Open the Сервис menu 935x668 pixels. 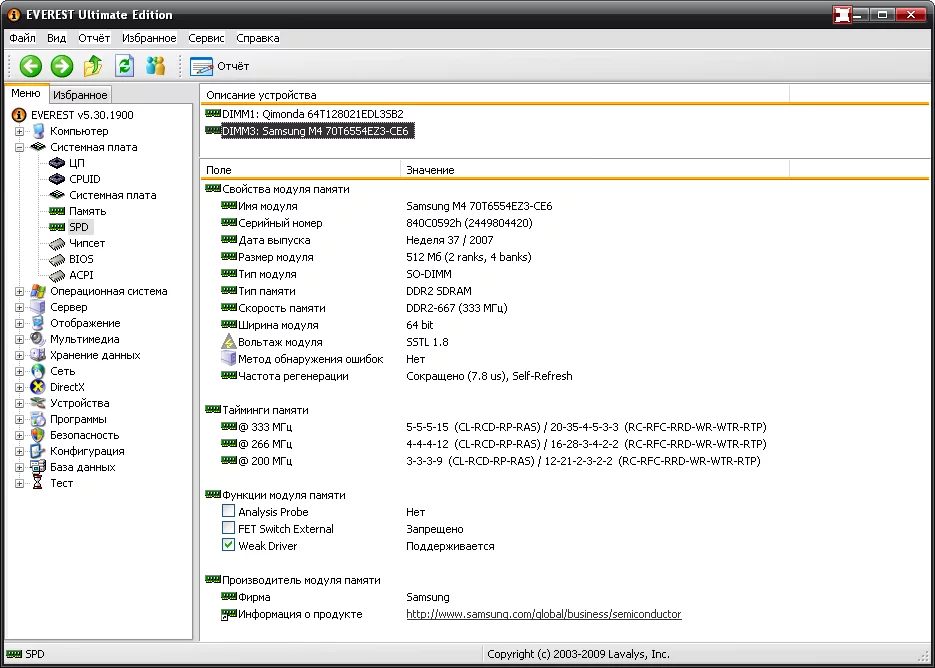pyautogui.click(x=205, y=38)
